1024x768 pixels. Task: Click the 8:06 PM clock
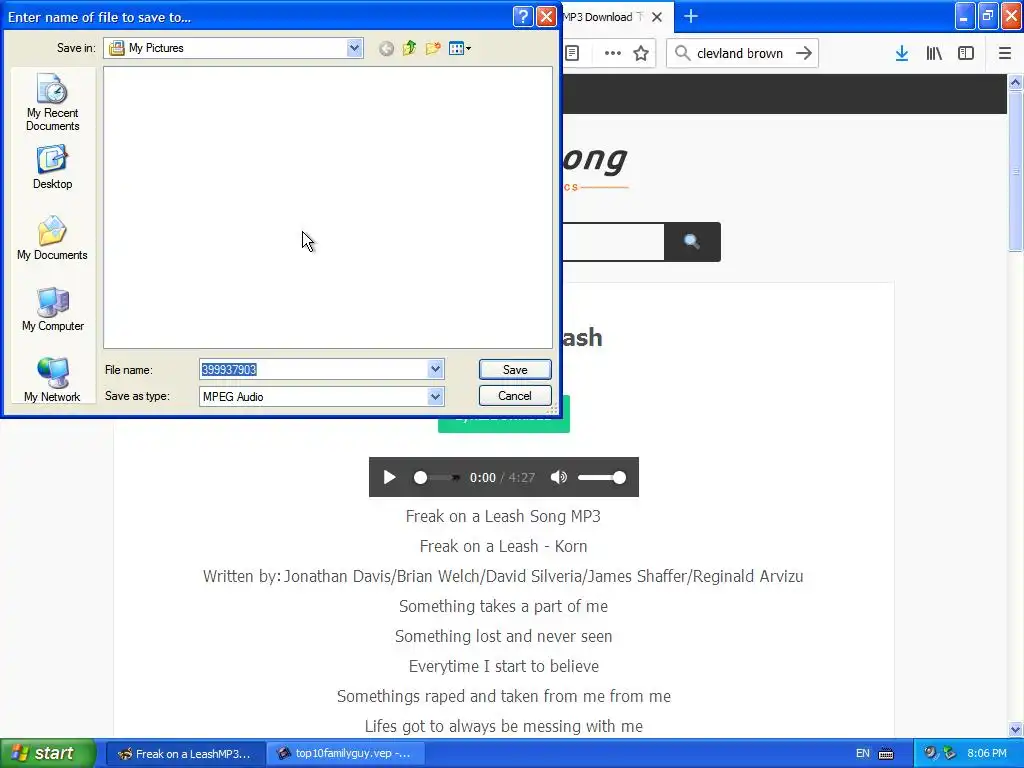(987, 753)
